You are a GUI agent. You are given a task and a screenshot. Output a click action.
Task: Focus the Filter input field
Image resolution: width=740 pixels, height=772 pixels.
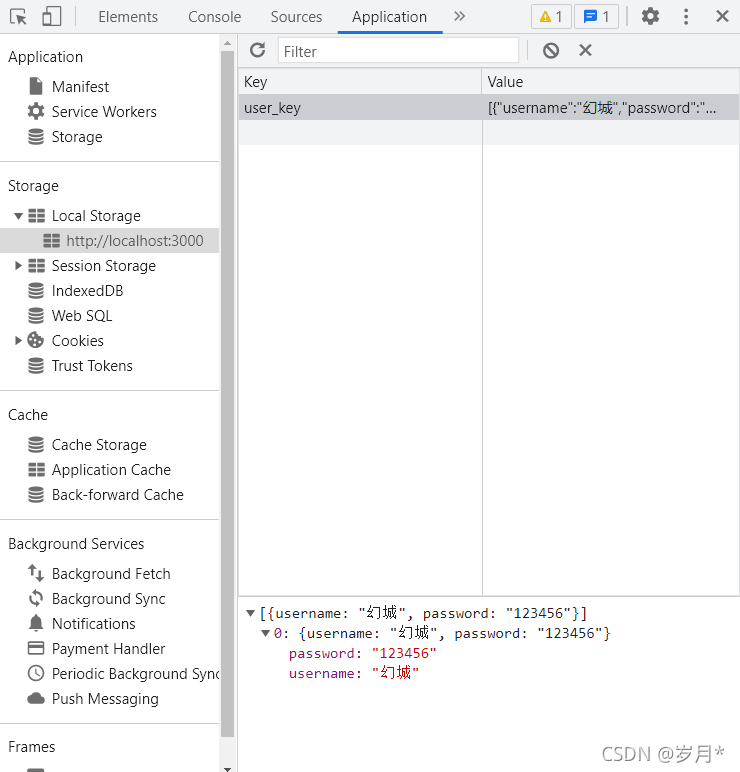tap(398, 51)
